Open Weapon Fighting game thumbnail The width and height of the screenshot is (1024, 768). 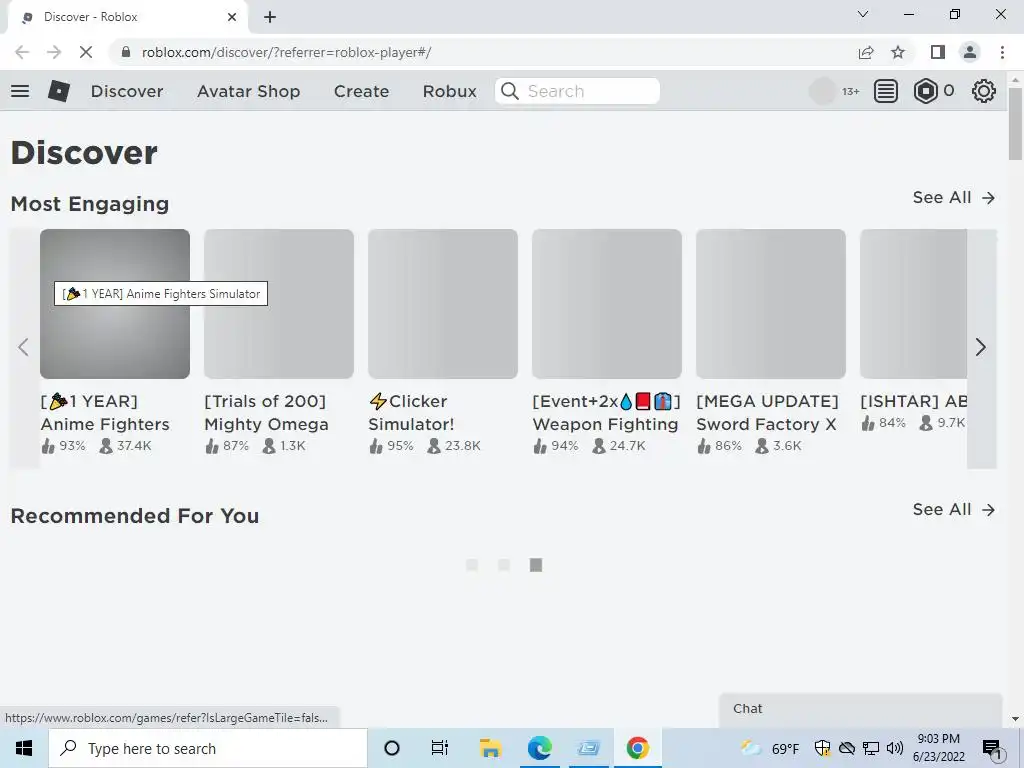[x=607, y=304]
